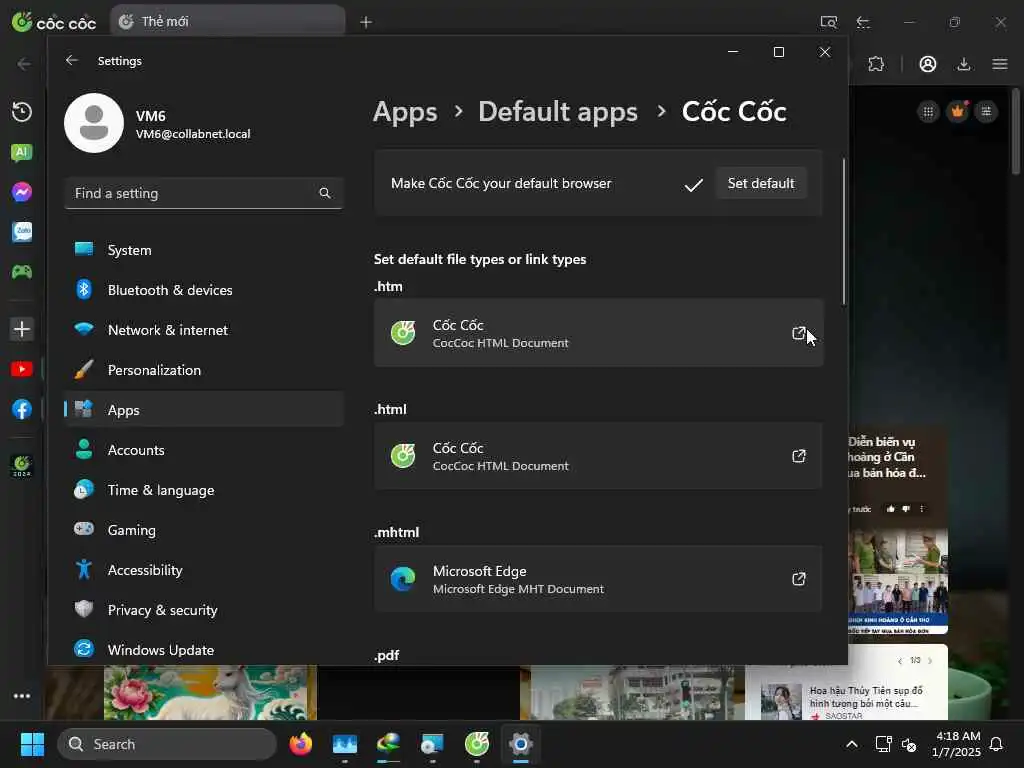Open Privacy & security settings

coord(204,610)
